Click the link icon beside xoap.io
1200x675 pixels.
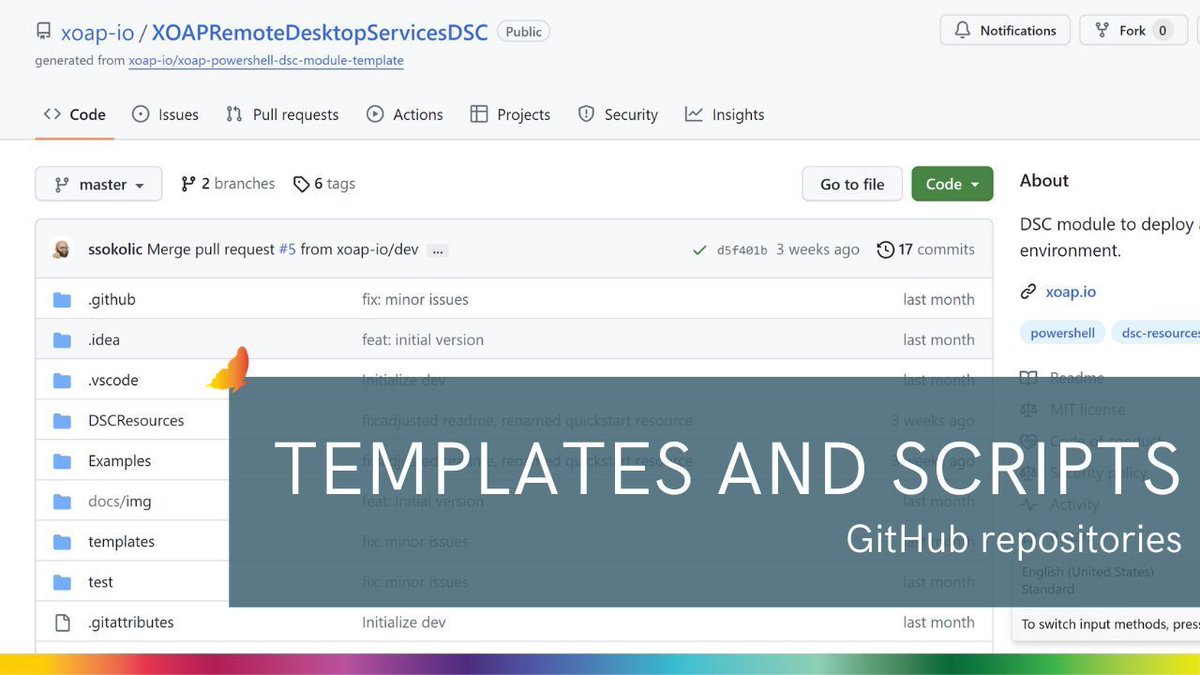click(1028, 292)
